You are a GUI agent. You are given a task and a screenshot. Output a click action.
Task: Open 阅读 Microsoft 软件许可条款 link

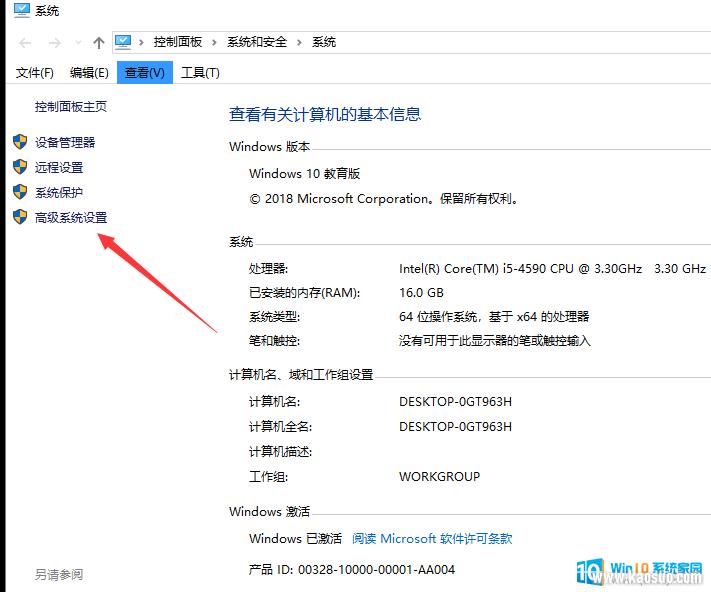click(432, 539)
